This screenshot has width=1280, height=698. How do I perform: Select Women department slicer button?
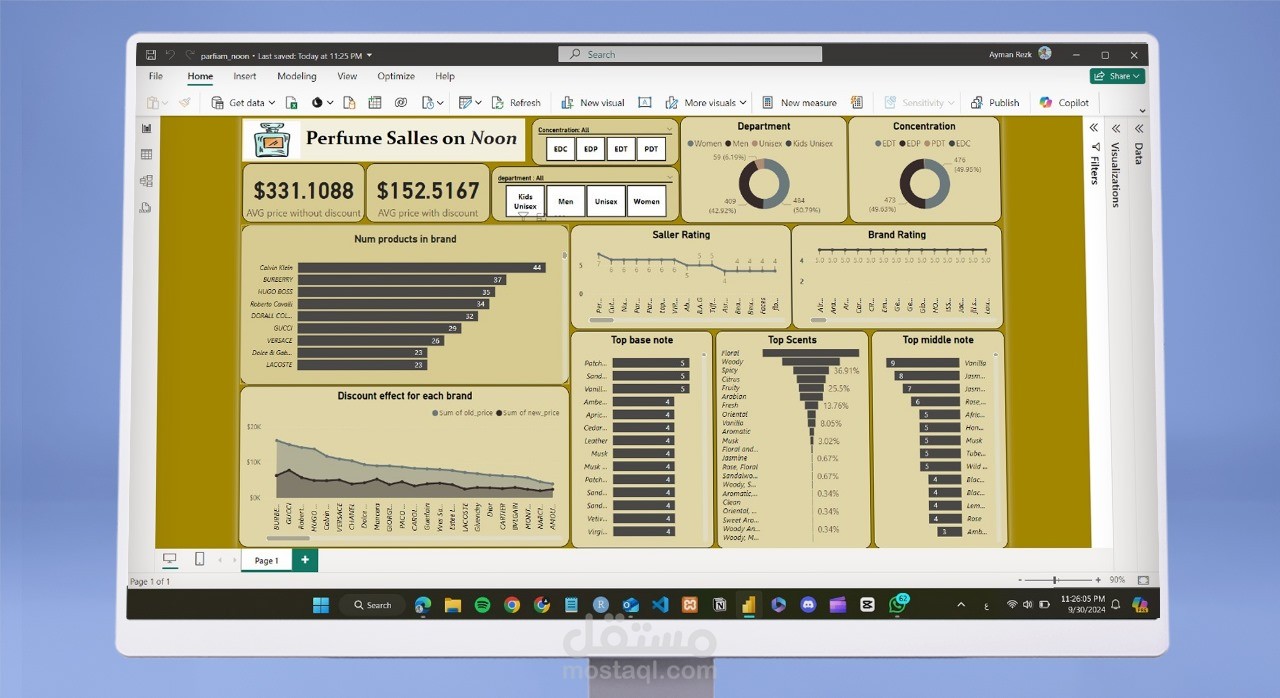pos(646,201)
